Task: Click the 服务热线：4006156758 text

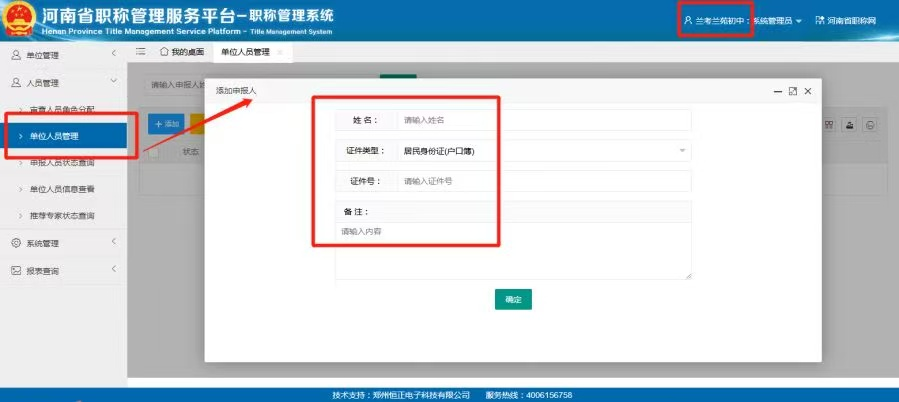Action: (529, 395)
